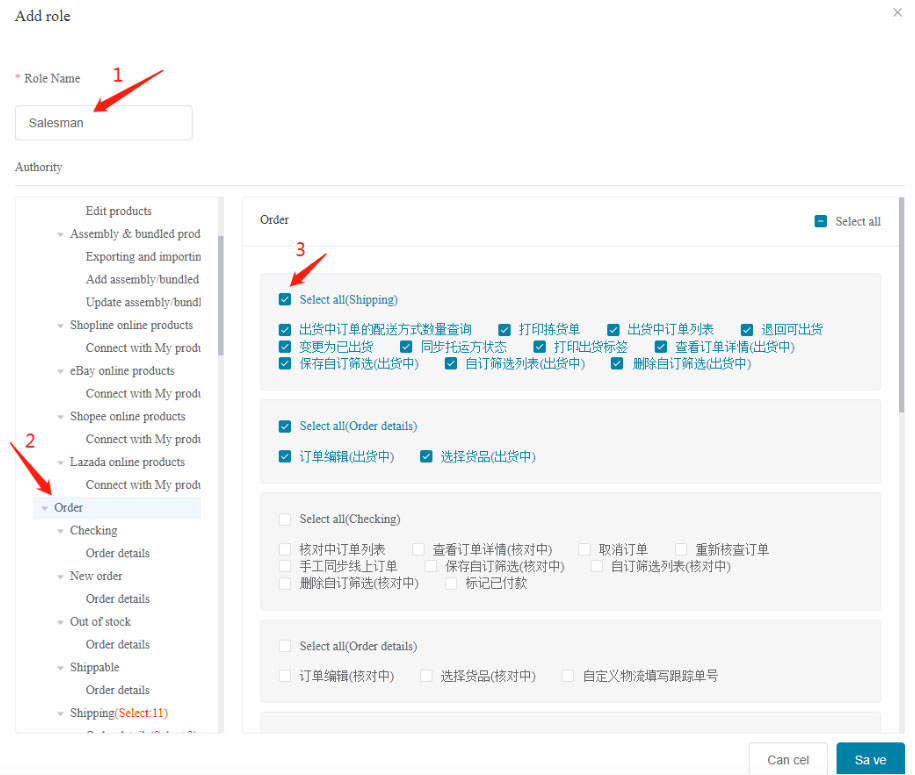Viewport: 915px width, 775px height.
Task: Collapse eBay online products node
Action: pos(60,371)
